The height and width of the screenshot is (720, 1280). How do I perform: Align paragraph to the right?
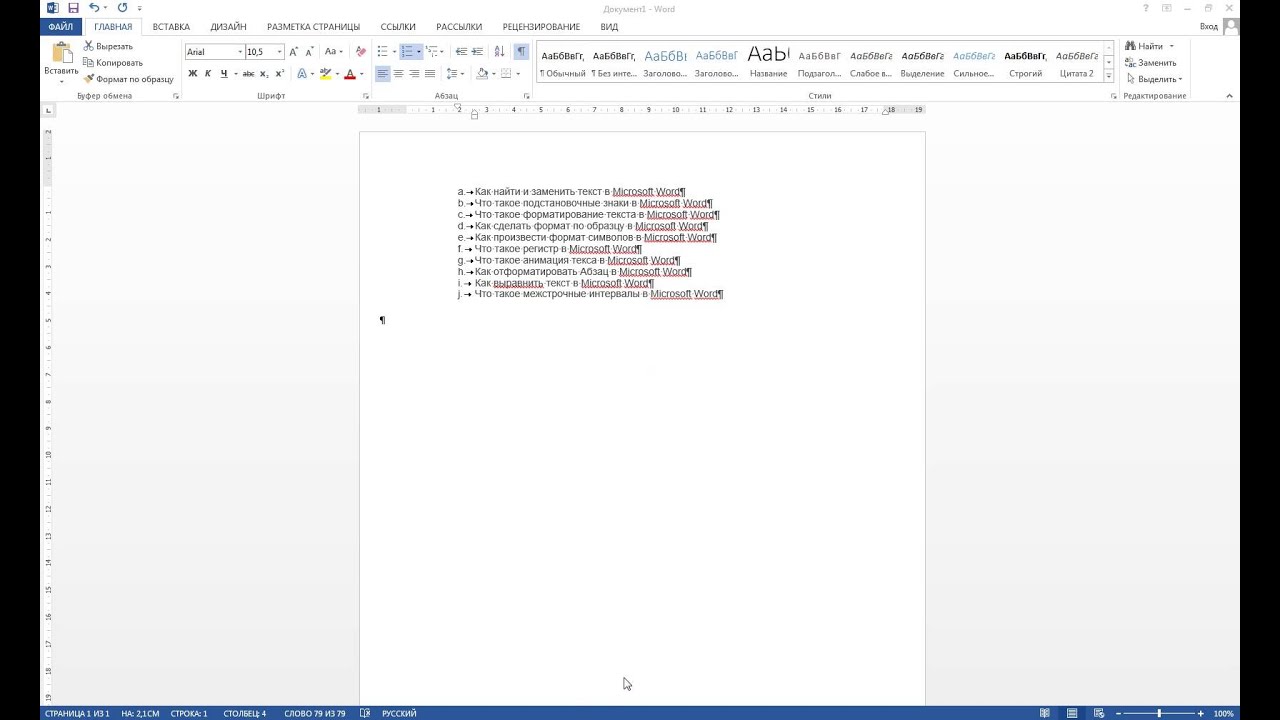414,73
